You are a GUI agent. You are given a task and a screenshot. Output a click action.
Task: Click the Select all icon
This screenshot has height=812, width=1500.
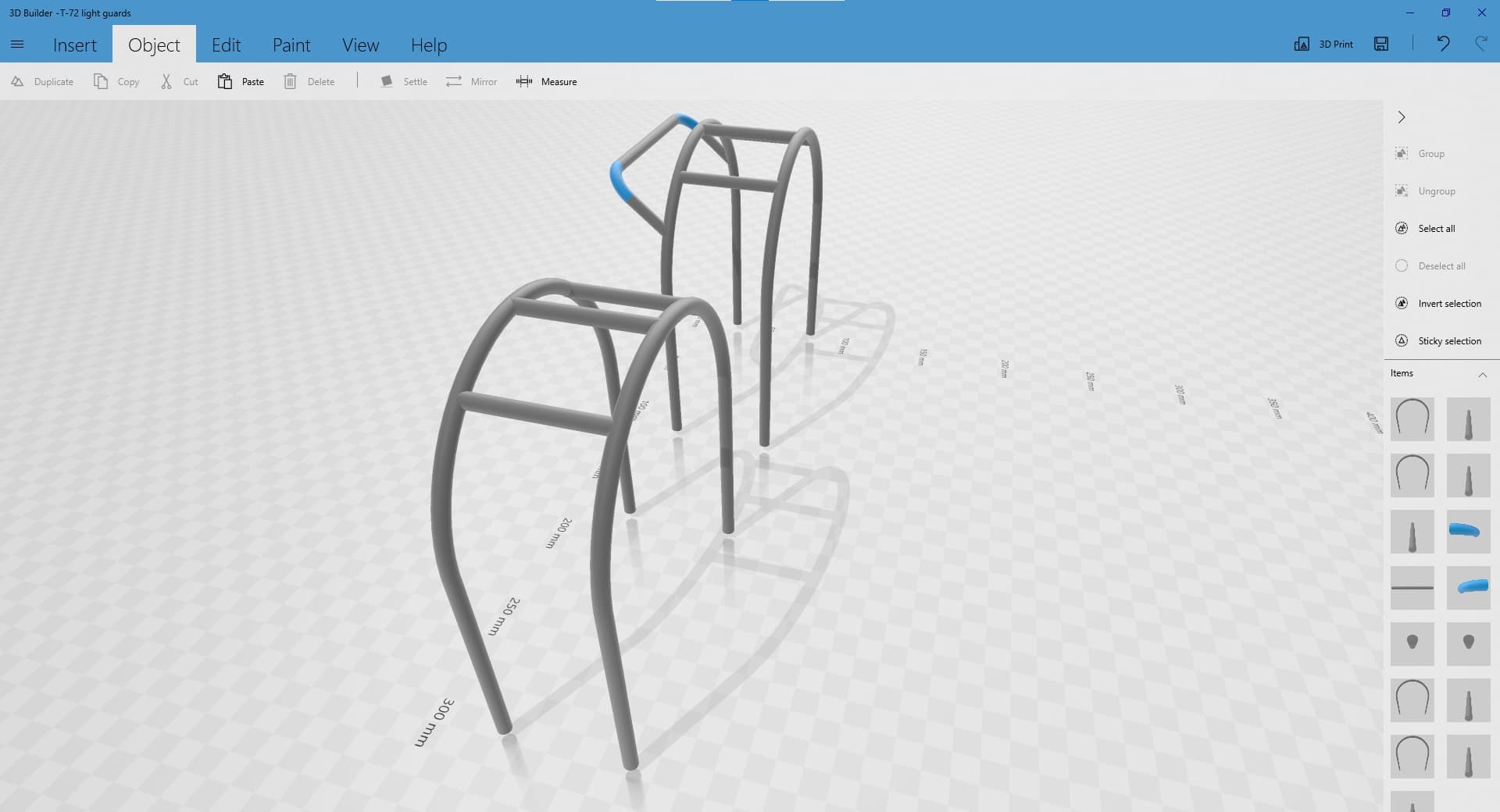pos(1402,228)
